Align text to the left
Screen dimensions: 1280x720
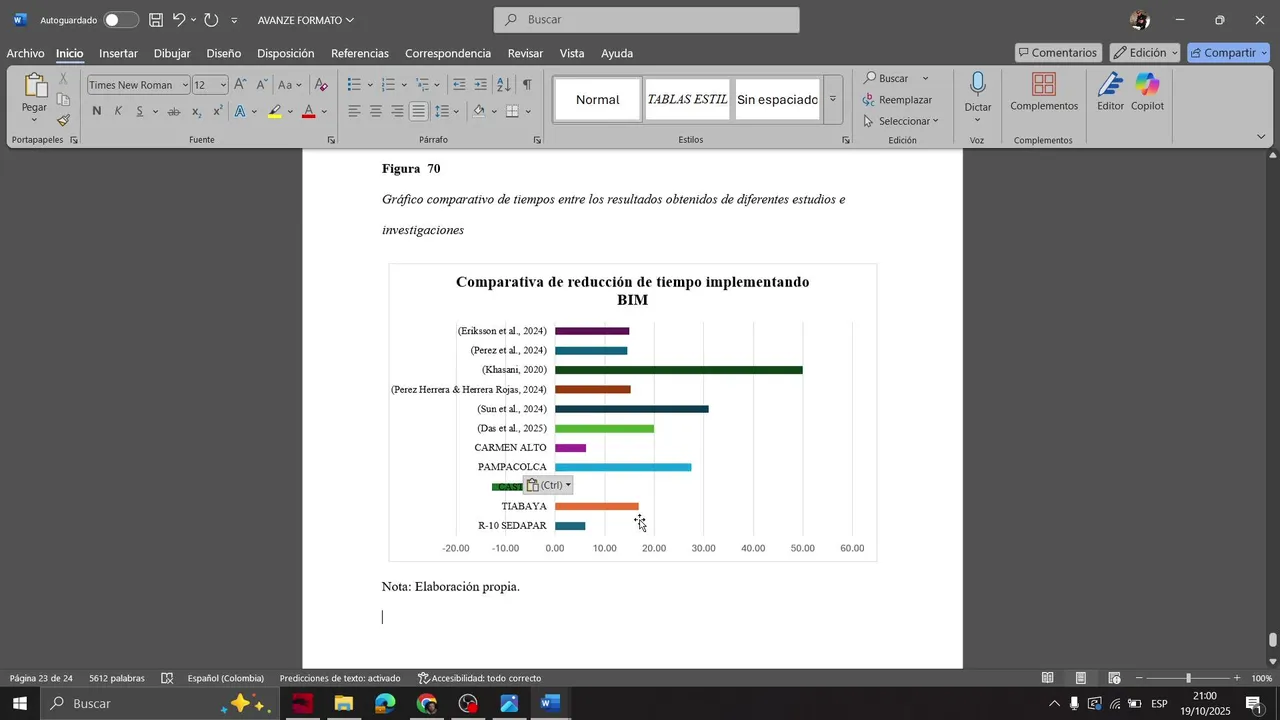pos(354,111)
